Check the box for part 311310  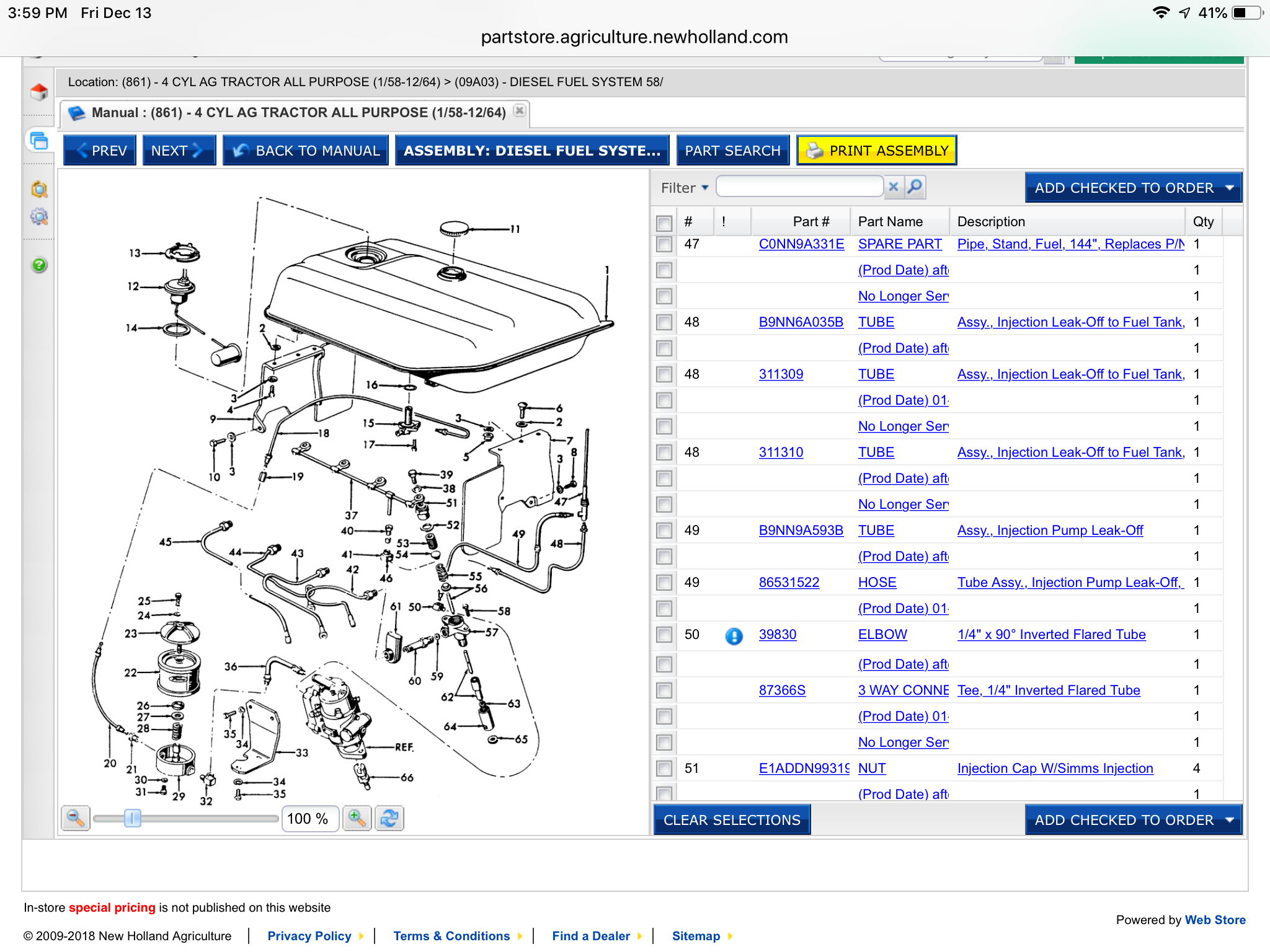click(664, 452)
